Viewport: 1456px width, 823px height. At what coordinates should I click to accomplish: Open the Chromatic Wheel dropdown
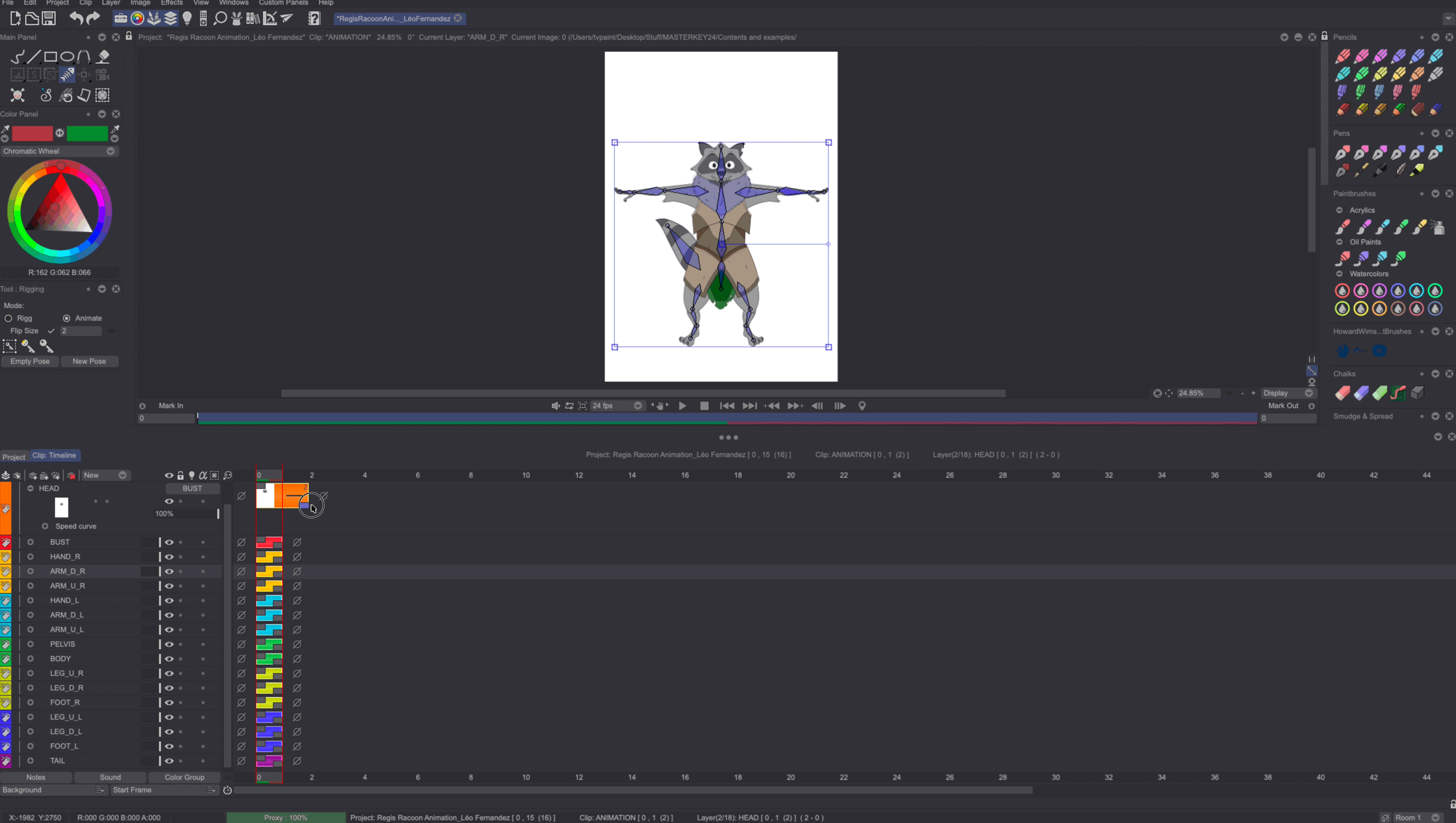(x=111, y=151)
